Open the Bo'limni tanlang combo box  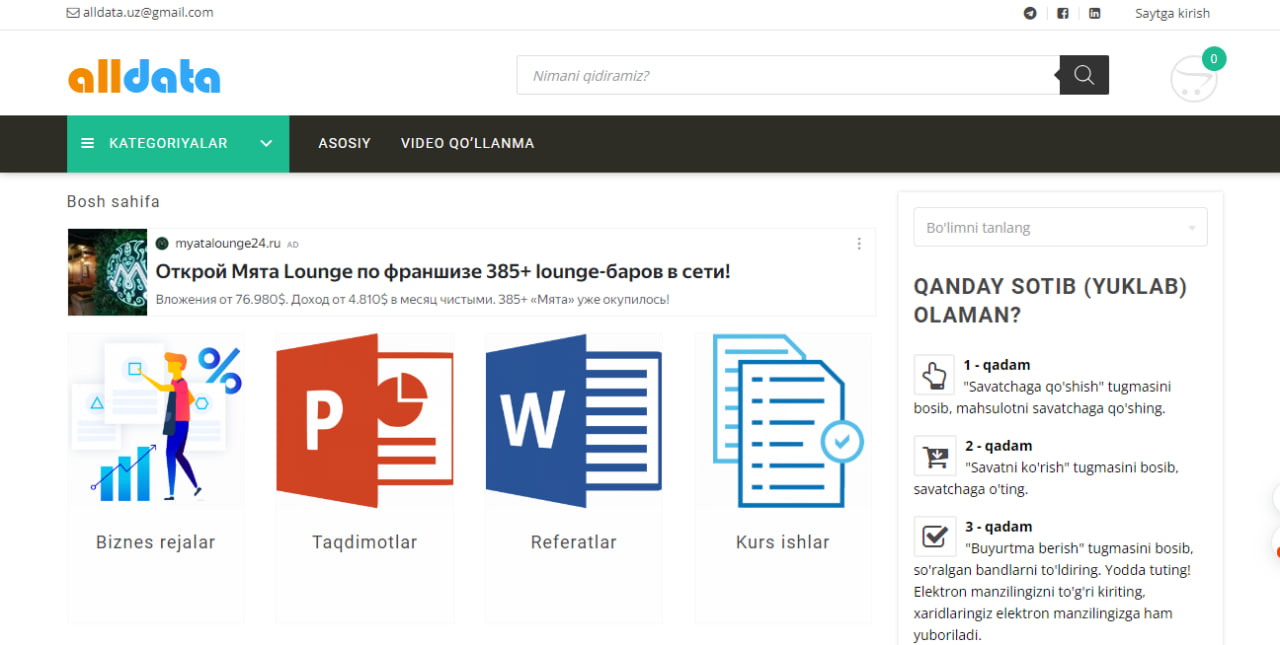point(1060,227)
